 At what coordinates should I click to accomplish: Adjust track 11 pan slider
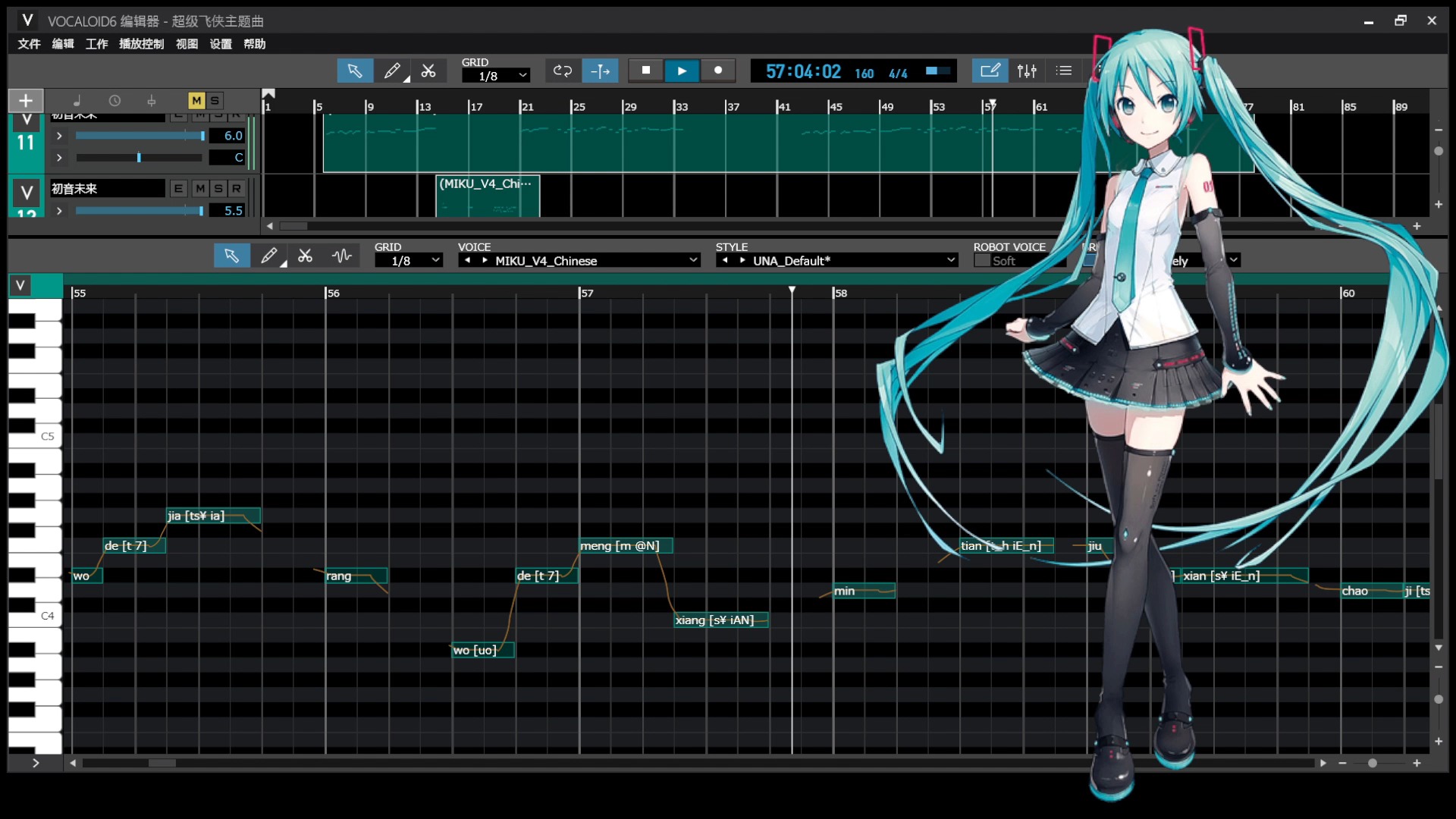(x=140, y=158)
